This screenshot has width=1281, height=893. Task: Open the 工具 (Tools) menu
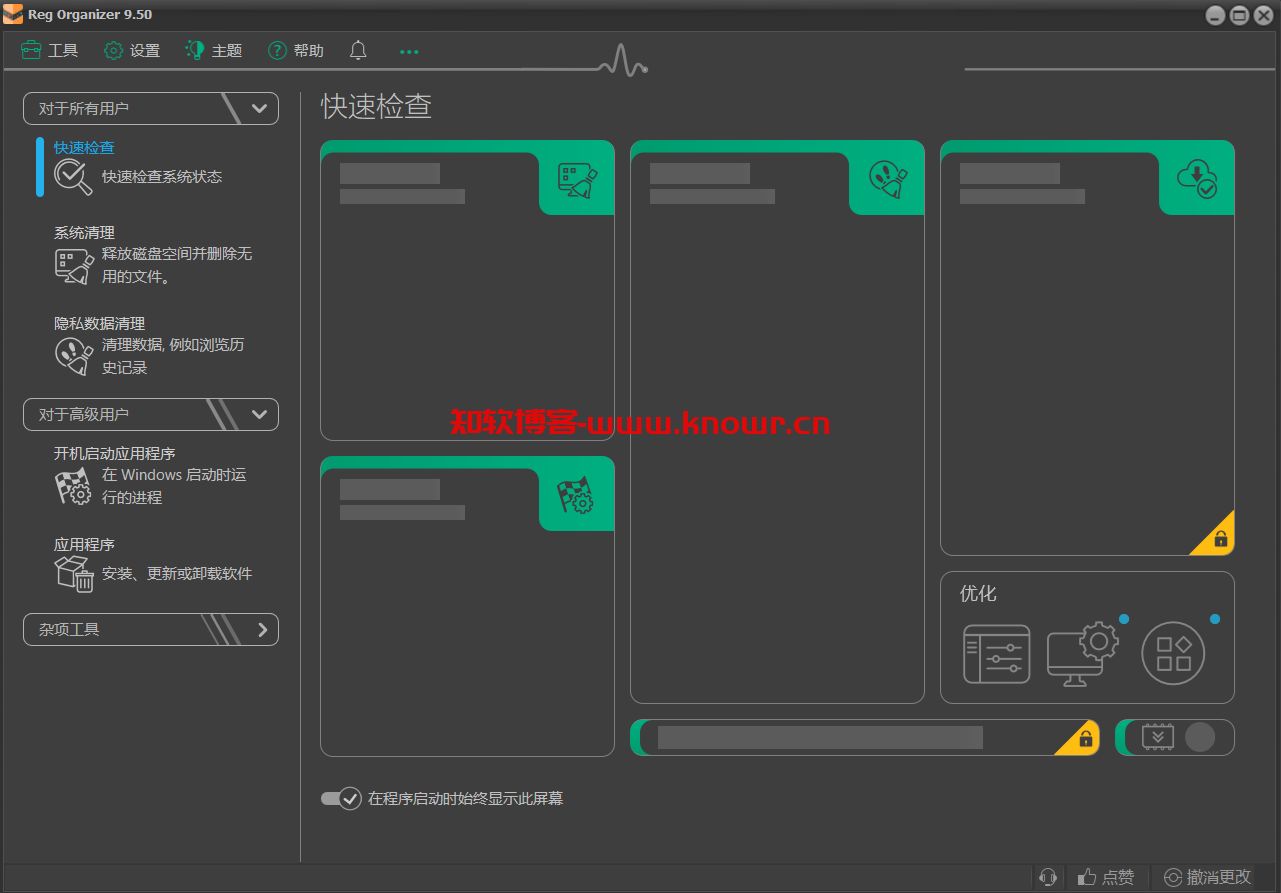(x=49, y=50)
